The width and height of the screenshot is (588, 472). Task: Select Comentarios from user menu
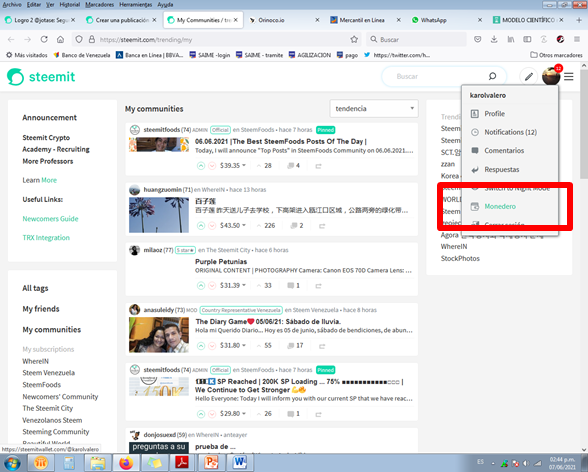[504, 151]
